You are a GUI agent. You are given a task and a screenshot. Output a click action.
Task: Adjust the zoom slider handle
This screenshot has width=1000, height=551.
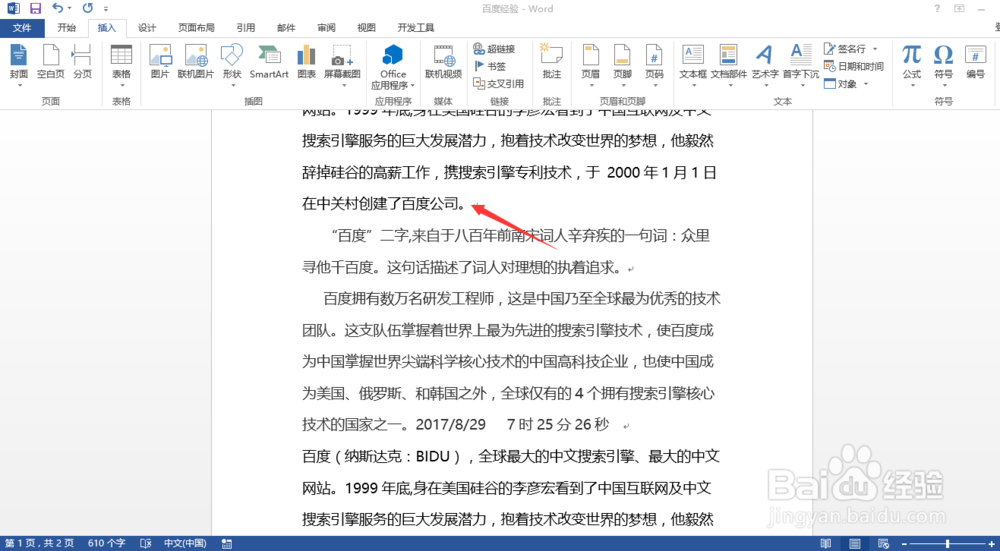pyautogui.click(x=948, y=543)
